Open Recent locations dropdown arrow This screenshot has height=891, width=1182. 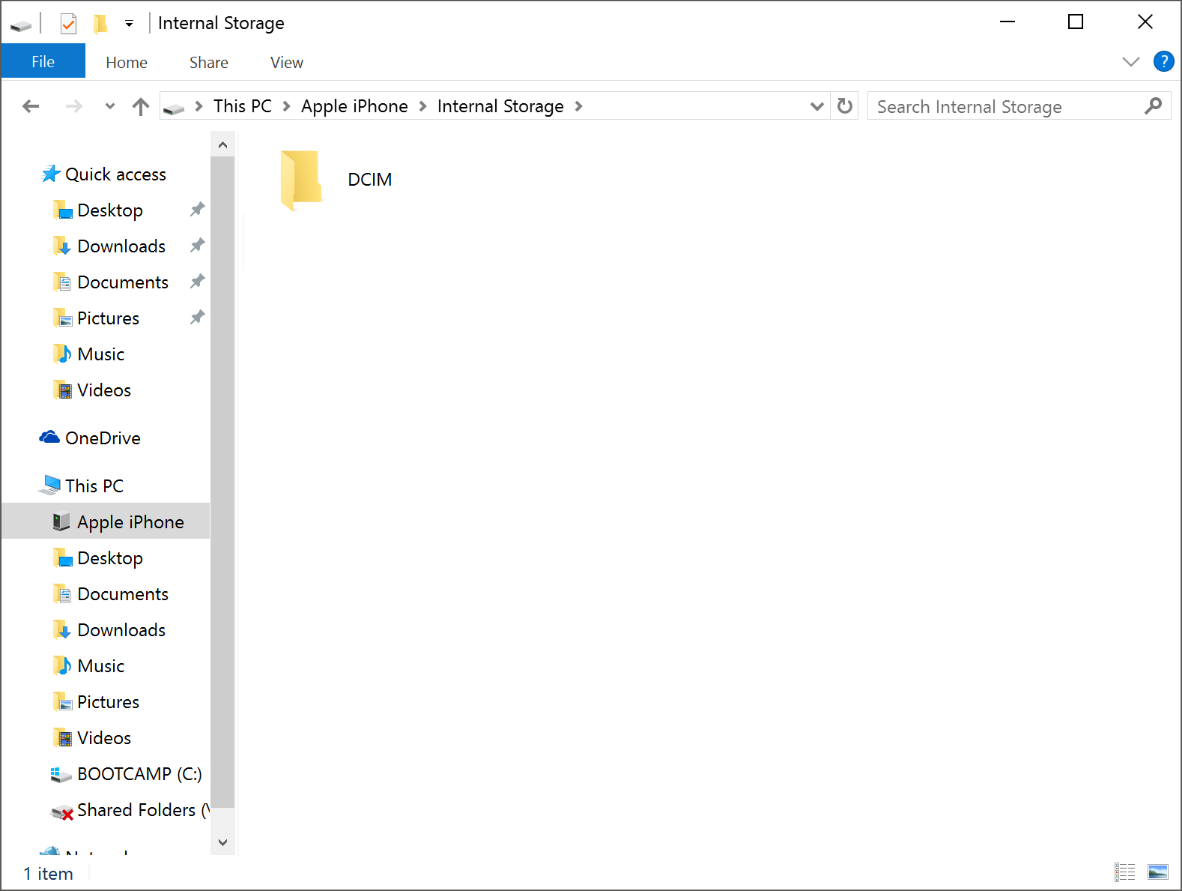click(110, 107)
